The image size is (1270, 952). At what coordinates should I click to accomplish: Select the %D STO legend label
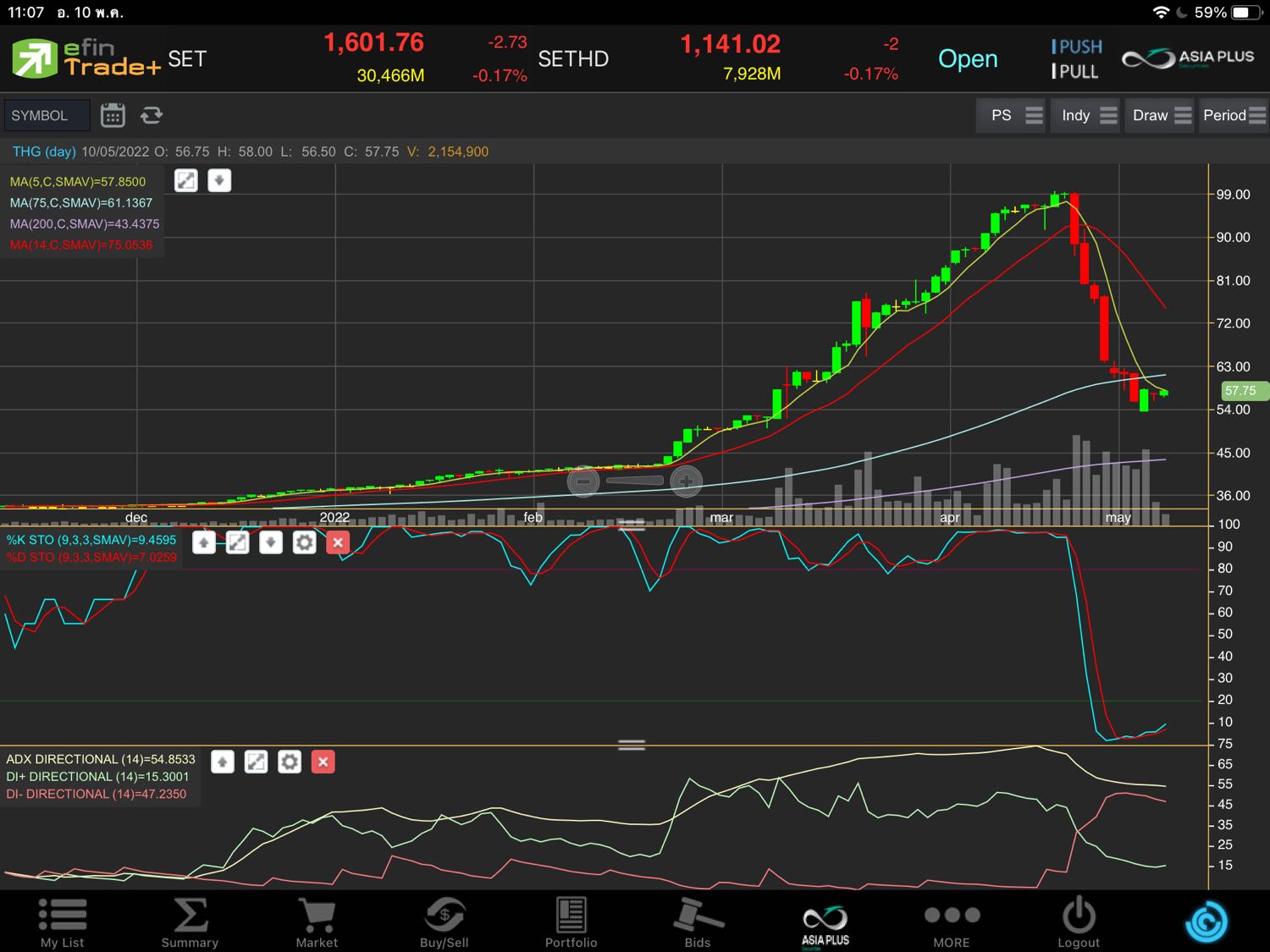click(x=91, y=558)
